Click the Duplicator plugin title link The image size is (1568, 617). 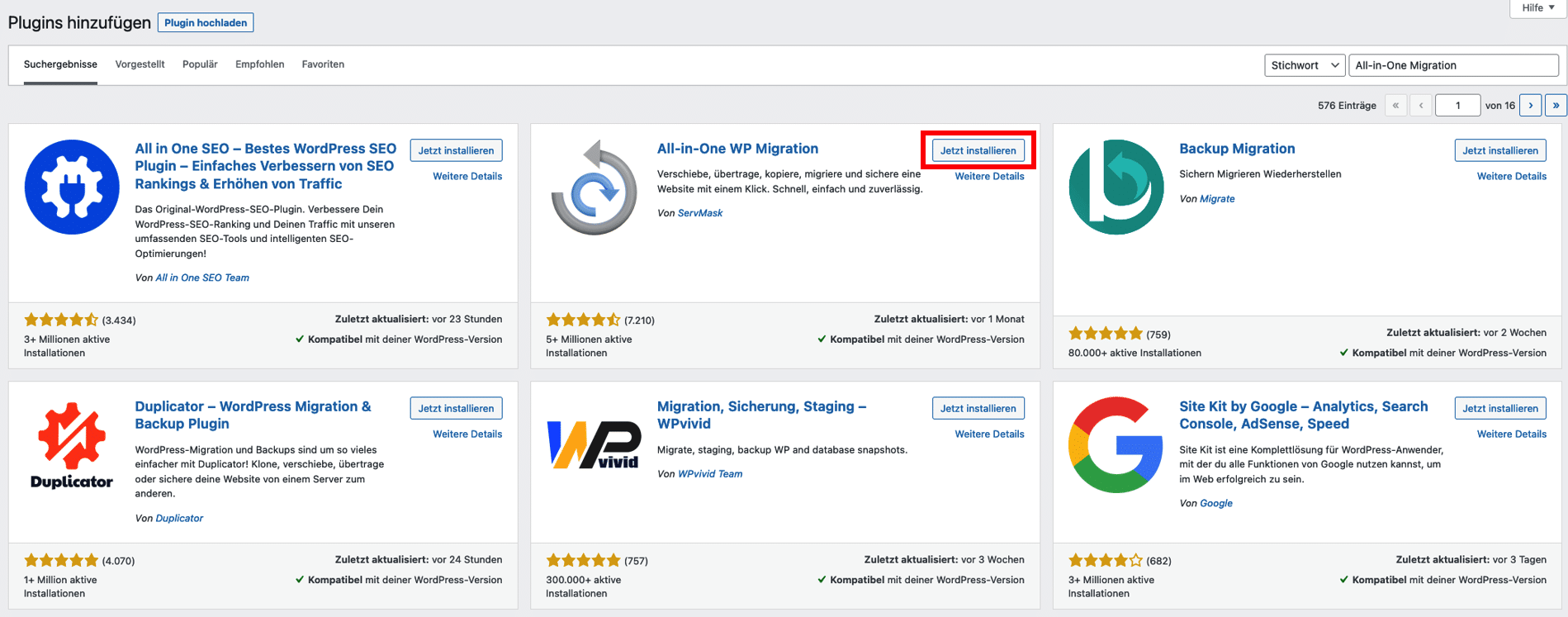tap(253, 415)
